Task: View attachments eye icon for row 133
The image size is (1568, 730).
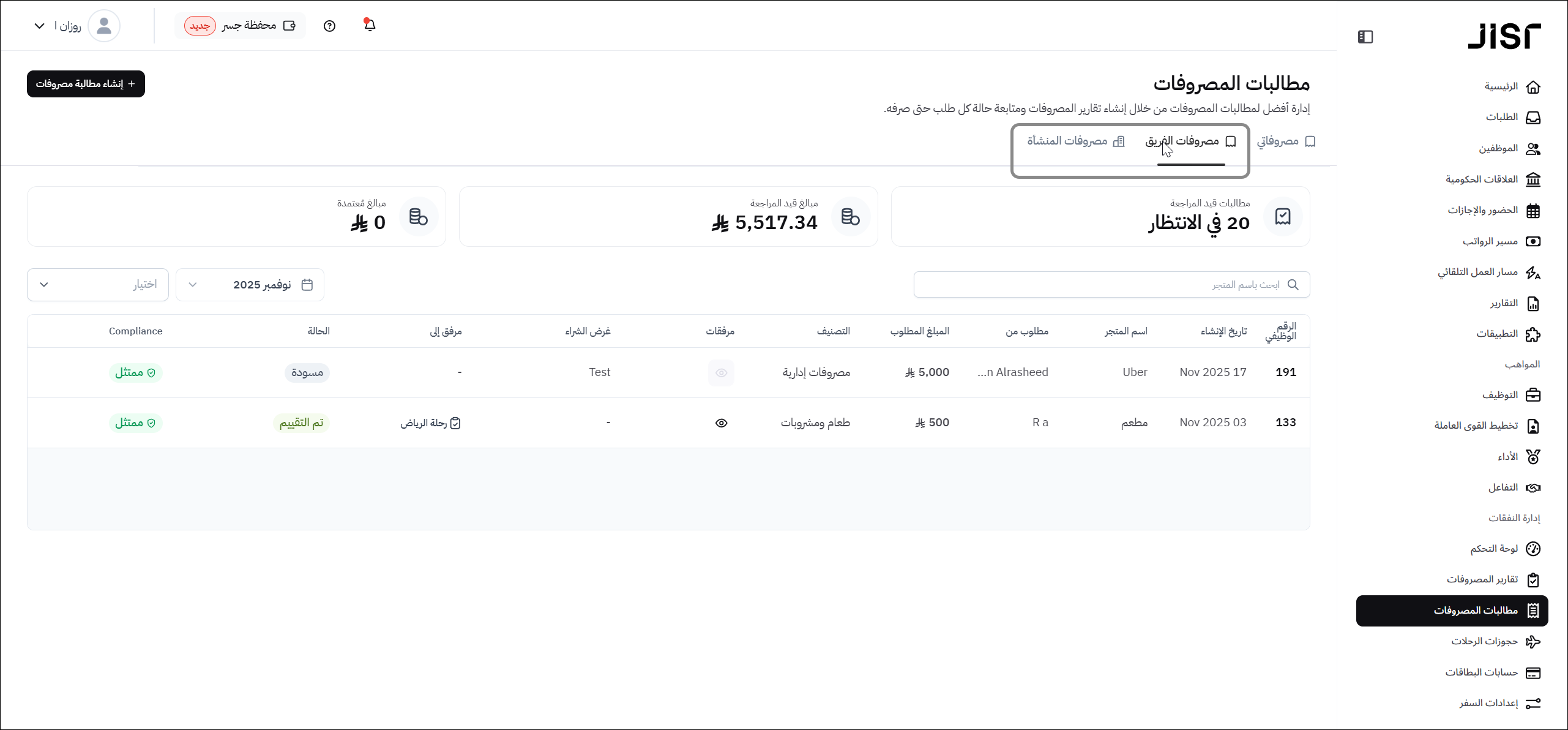Action: click(x=721, y=423)
